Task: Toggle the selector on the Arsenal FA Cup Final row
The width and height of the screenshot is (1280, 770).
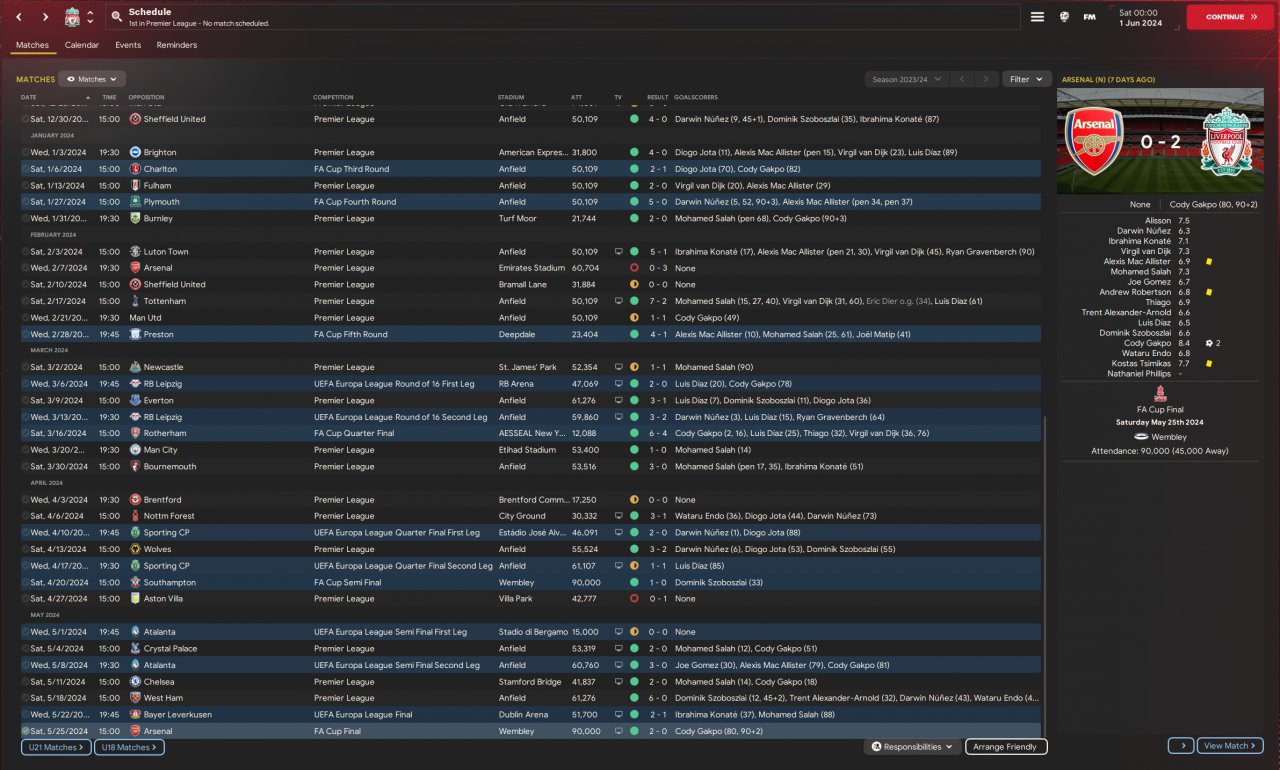Action: click(x=25, y=731)
